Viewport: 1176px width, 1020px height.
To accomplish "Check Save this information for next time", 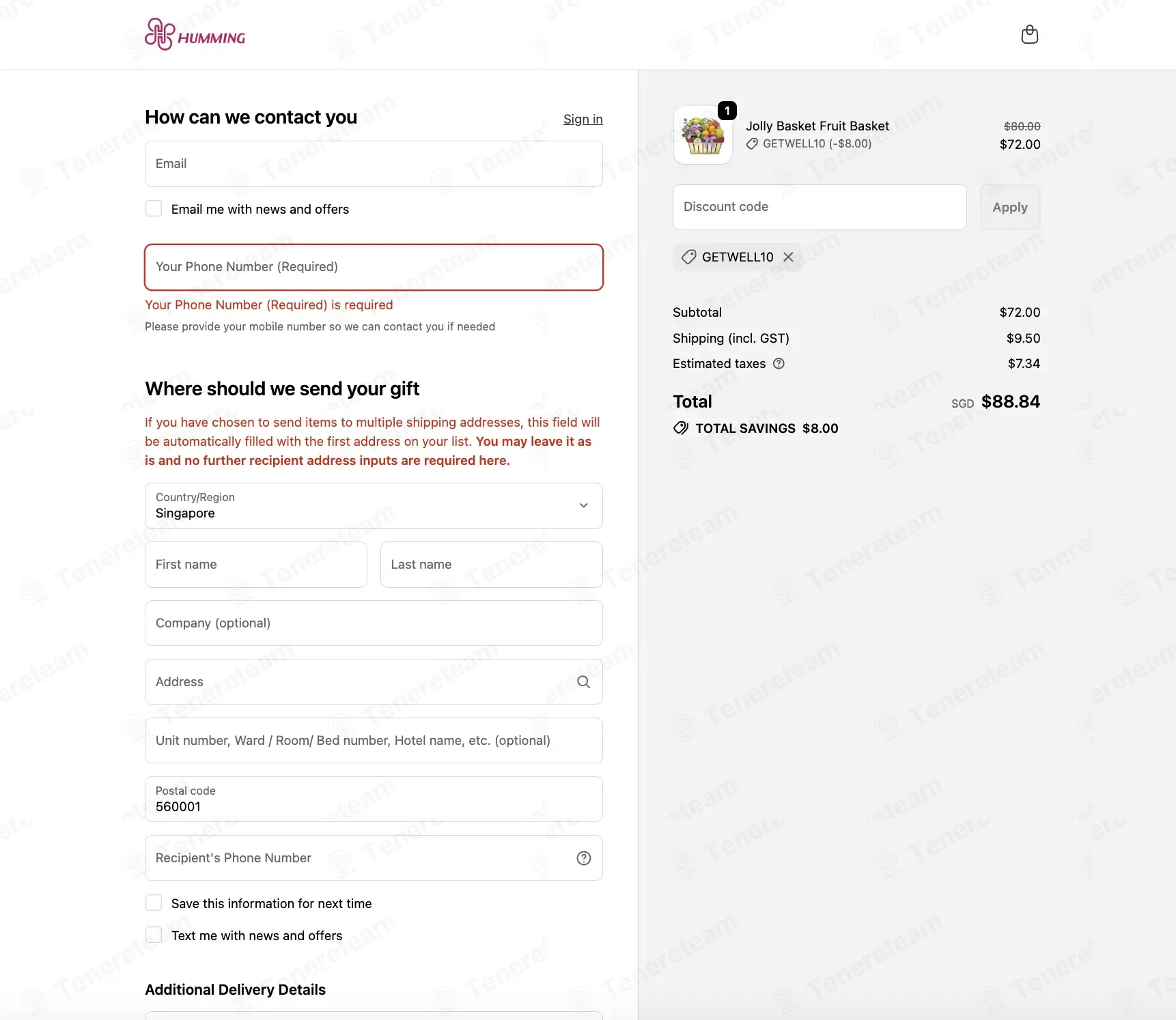I will (x=154, y=903).
